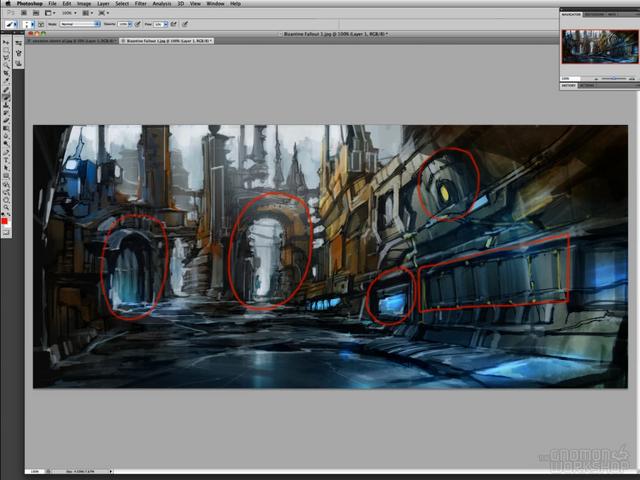Switch to the Bizantine Fallout 3.jpg tab
Screen dimensions: 640x480
[167, 41]
